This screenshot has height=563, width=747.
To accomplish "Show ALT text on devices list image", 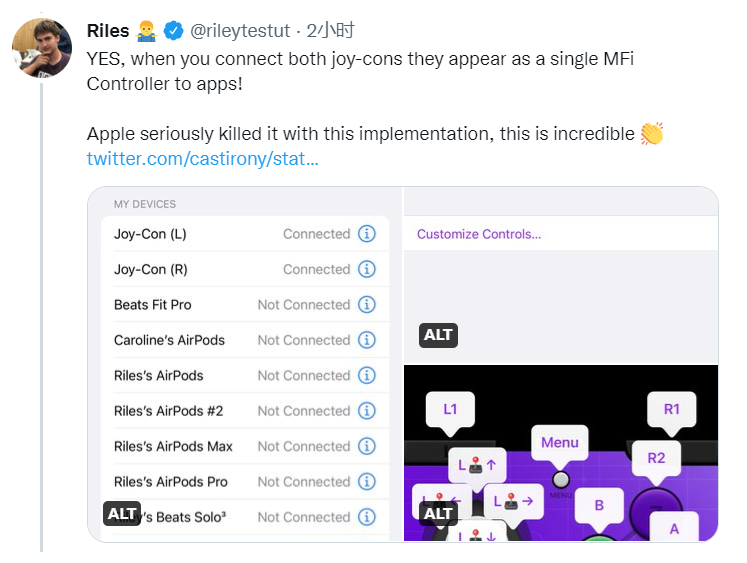I will [122, 513].
